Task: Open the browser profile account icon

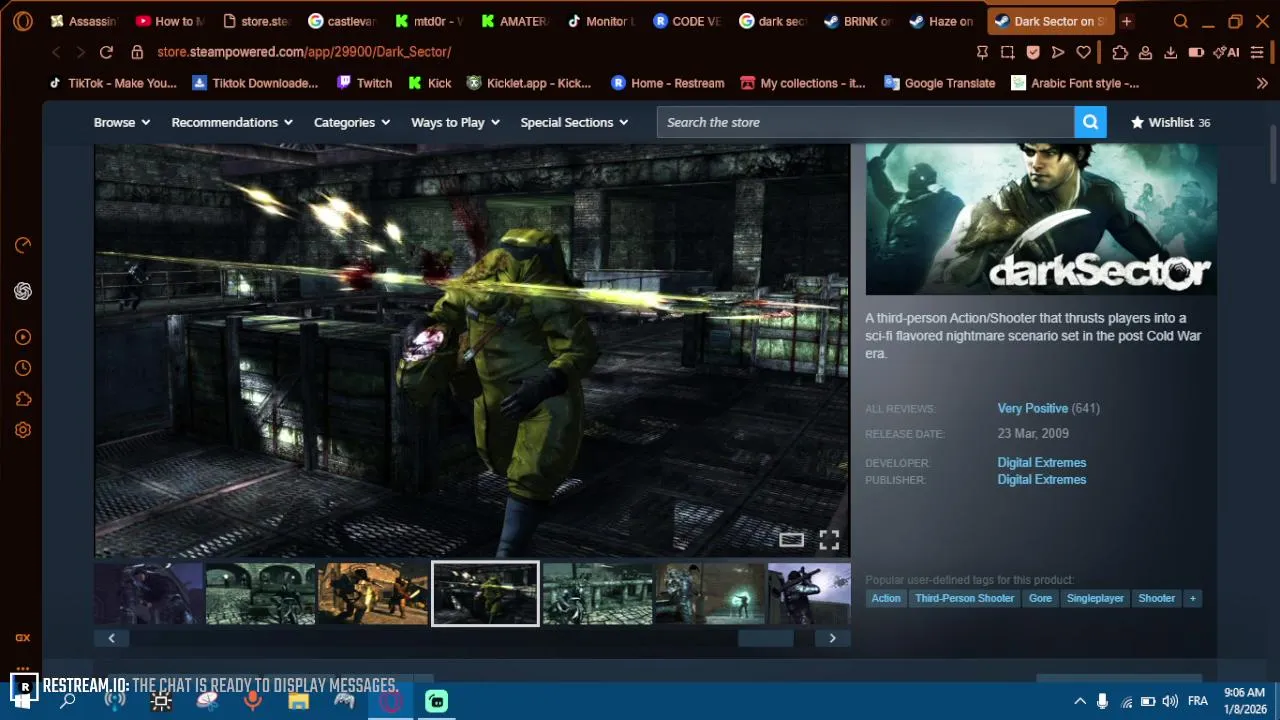Action: click(x=1145, y=52)
